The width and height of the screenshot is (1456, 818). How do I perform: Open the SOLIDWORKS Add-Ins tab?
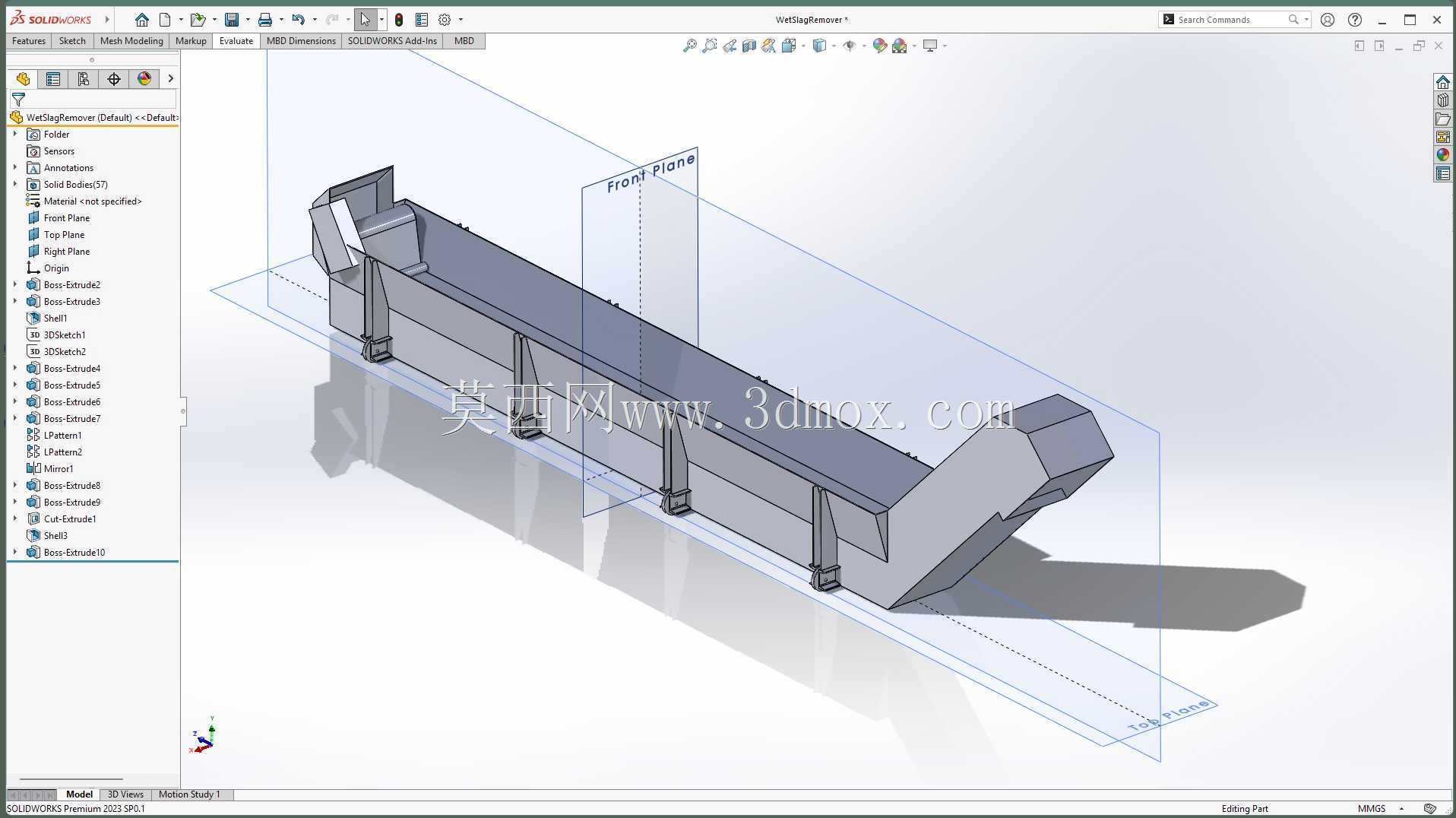pos(392,41)
